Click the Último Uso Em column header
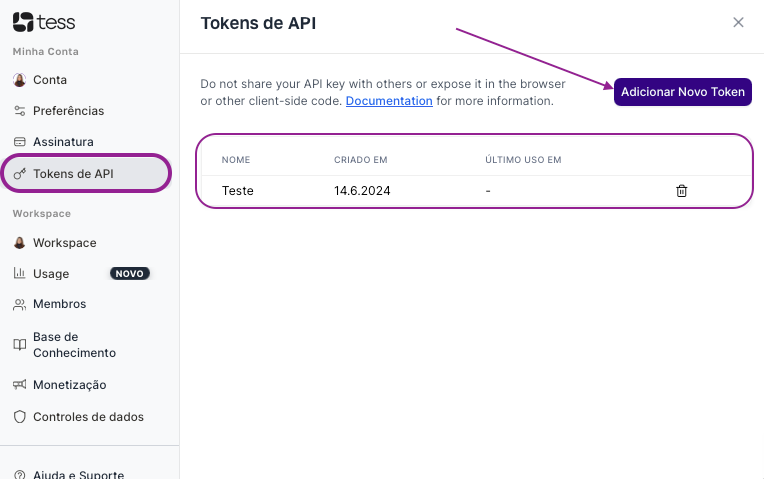The image size is (764, 479). (523, 159)
